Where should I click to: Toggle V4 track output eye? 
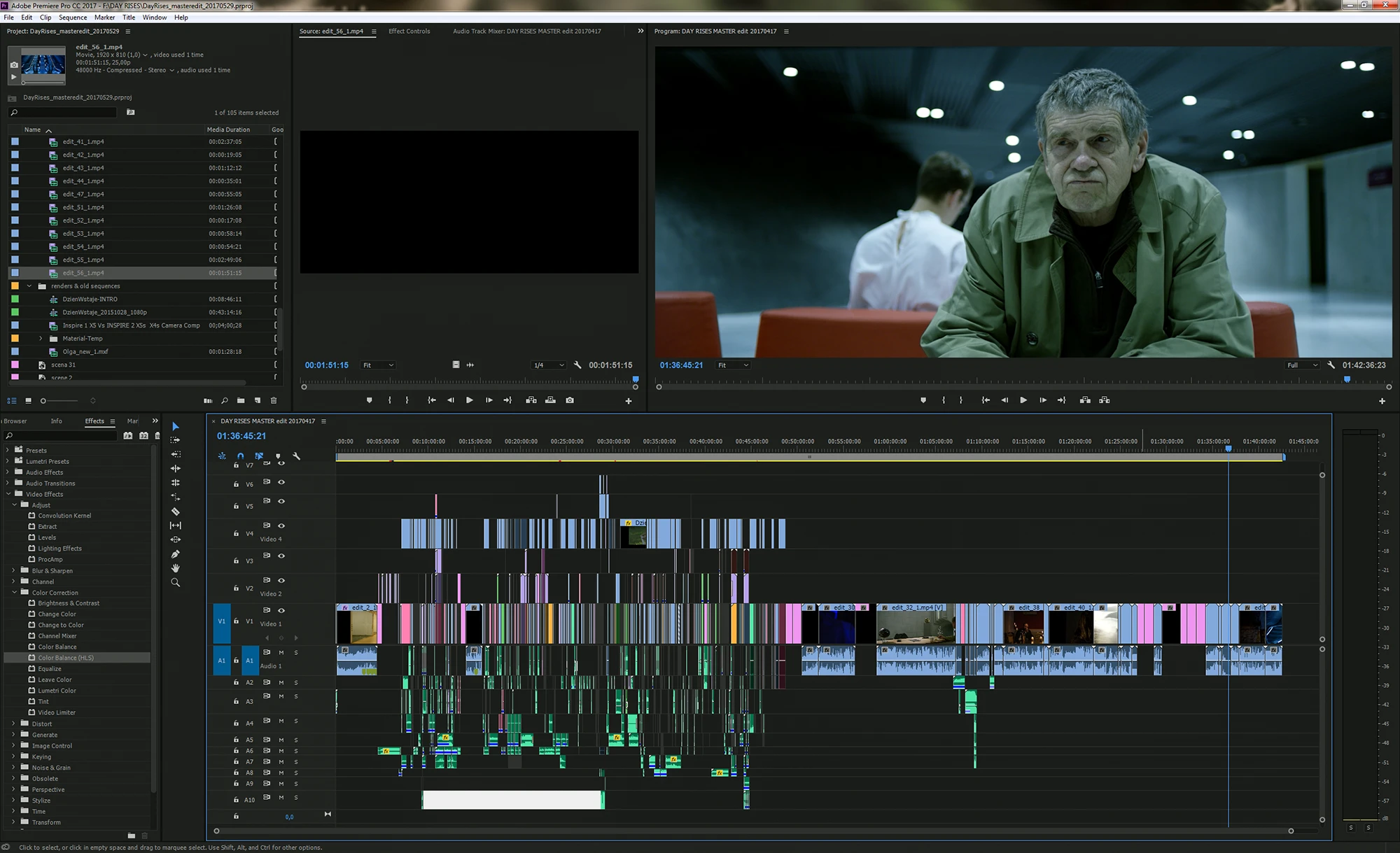[281, 526]
